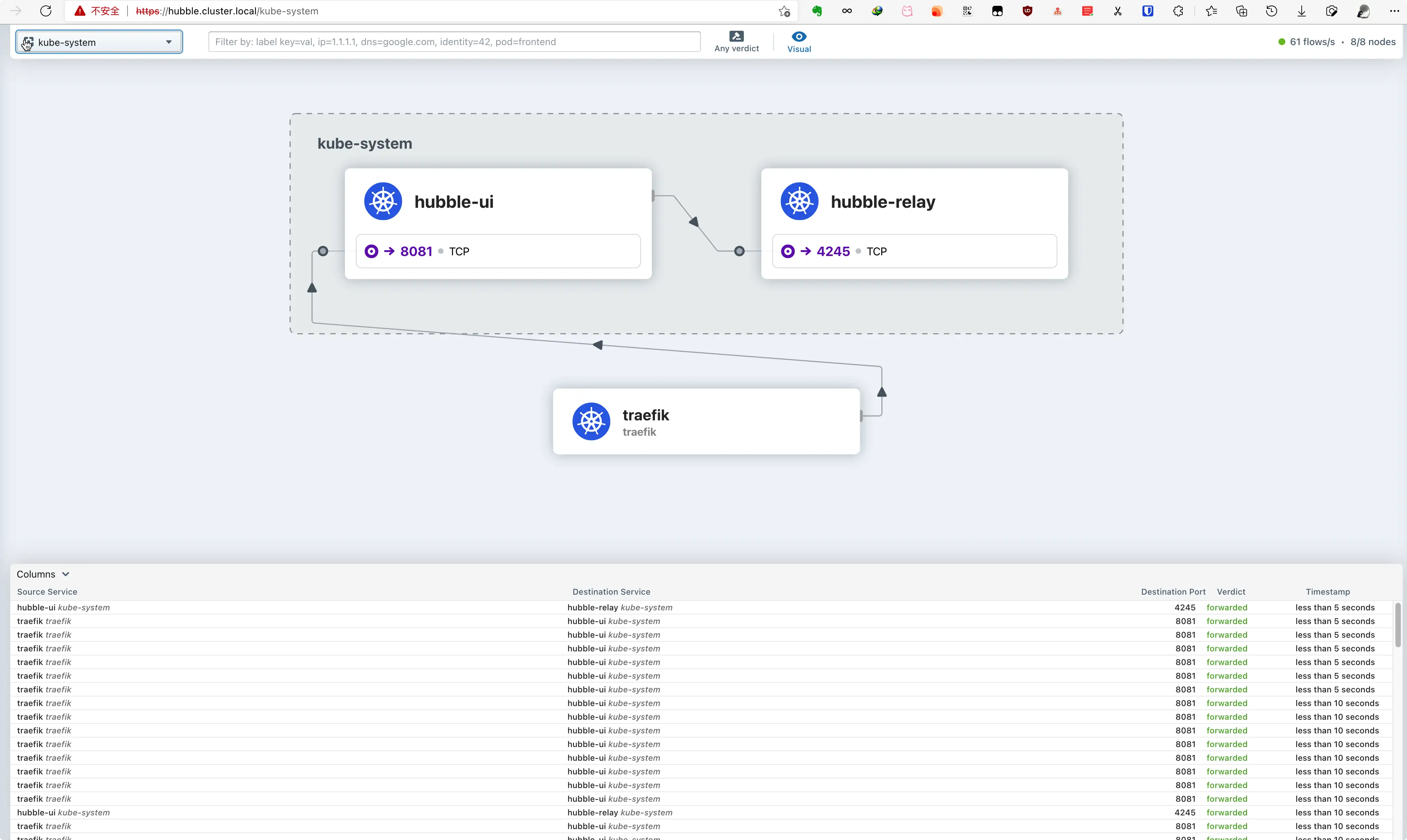Click the browser extensions puzzle icon
1407x840 pixels.
point(1178,11)
